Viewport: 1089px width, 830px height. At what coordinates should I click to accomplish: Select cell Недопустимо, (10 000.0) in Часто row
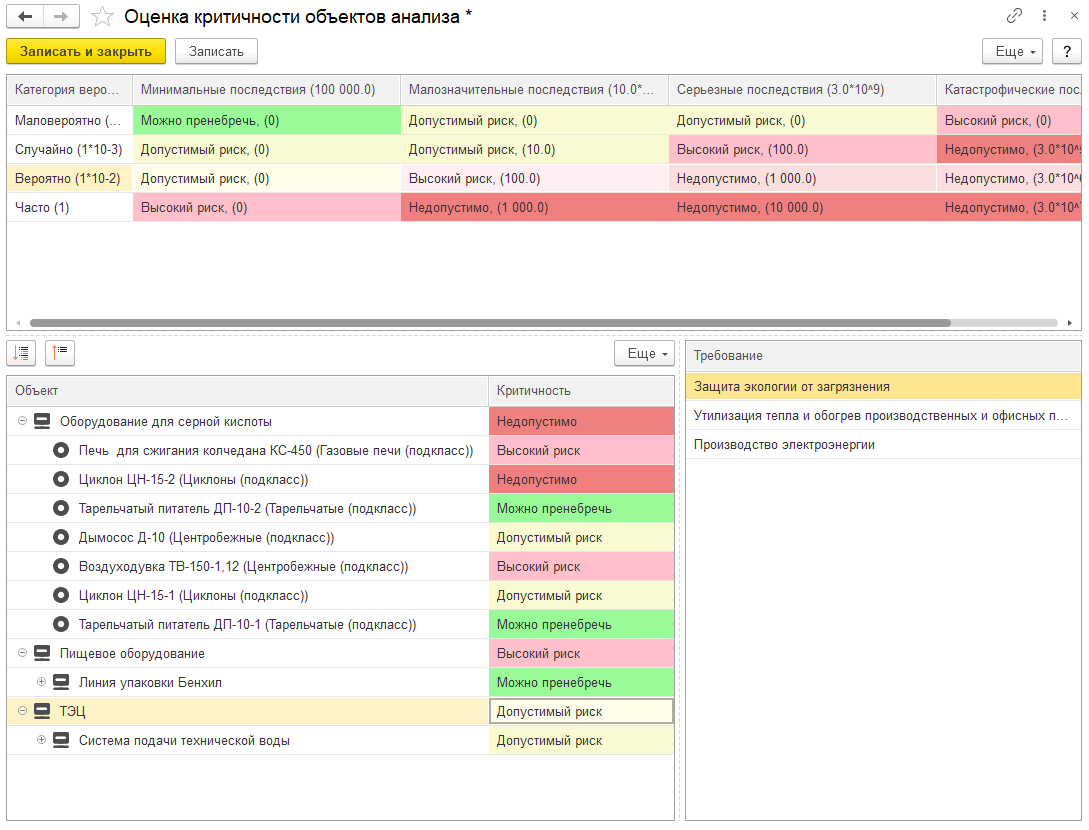(x=802, y=208)
